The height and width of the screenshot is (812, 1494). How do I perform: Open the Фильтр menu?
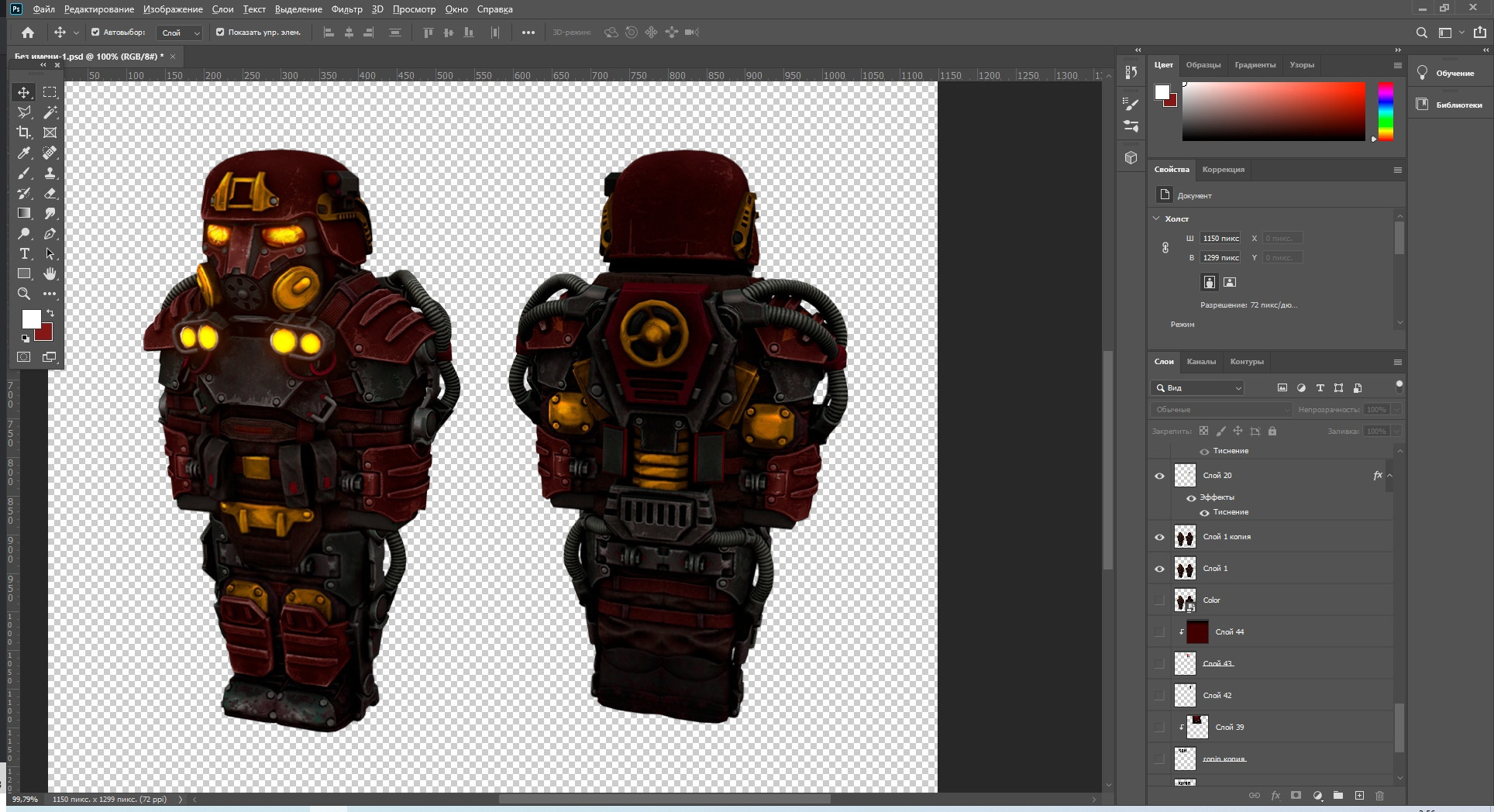click(346, 9)
